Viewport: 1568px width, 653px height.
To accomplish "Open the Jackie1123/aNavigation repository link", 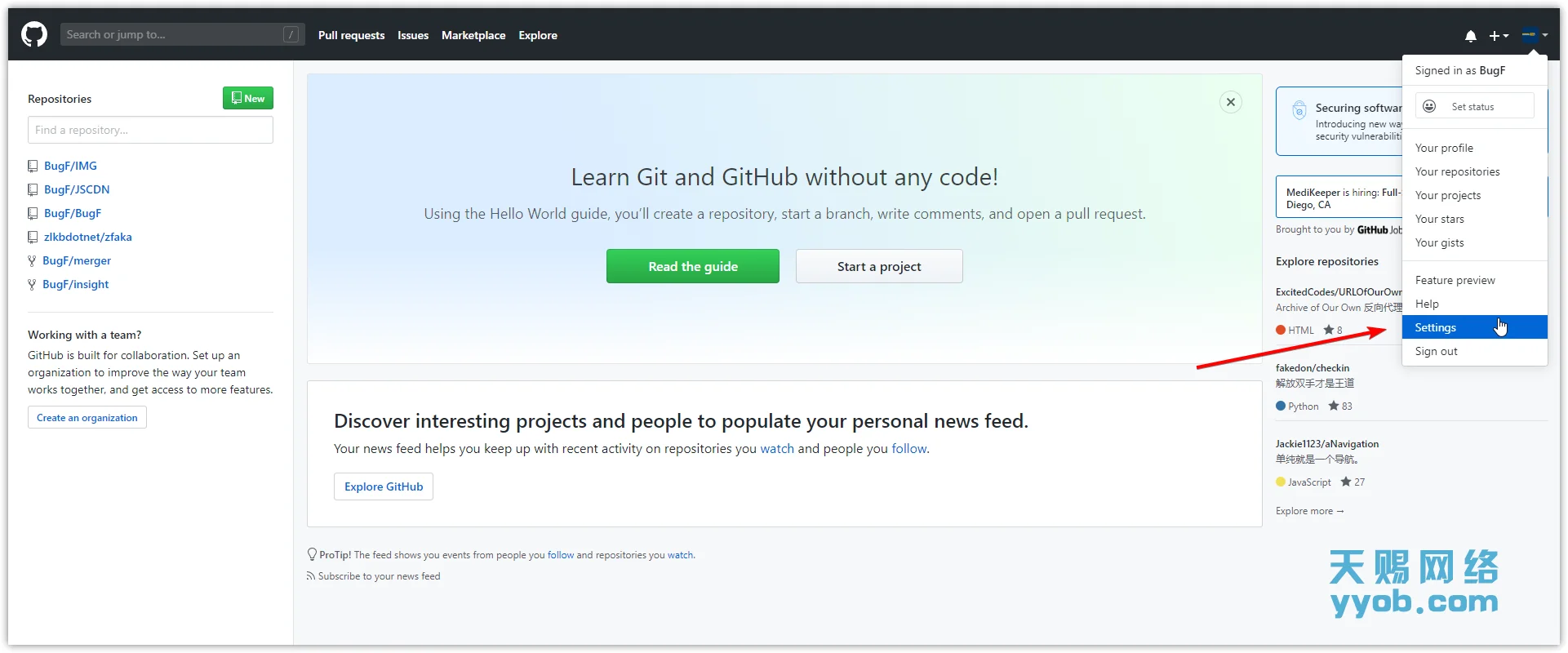I will (1327, 444).
